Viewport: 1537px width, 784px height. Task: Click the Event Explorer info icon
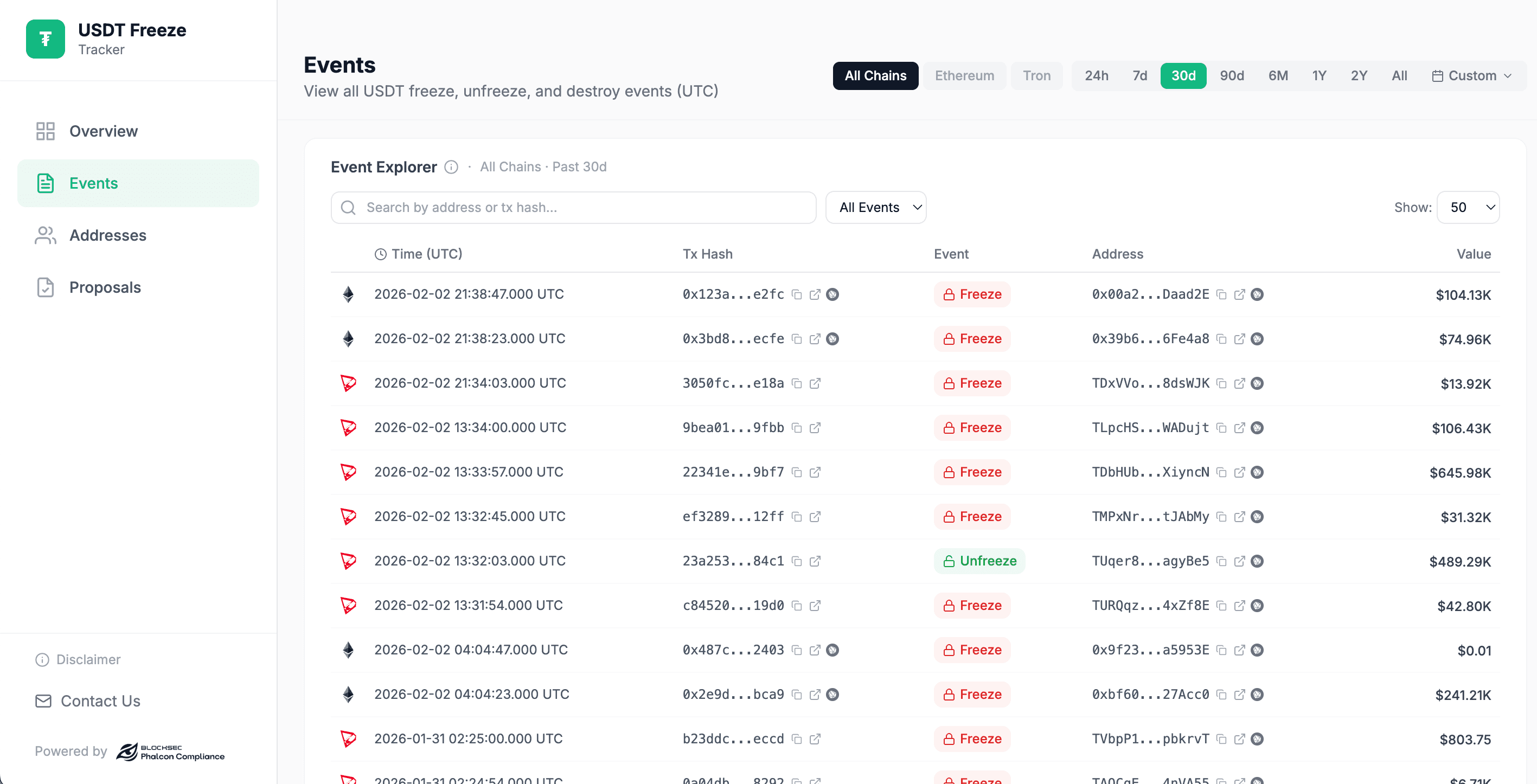(x=451, y=167)
